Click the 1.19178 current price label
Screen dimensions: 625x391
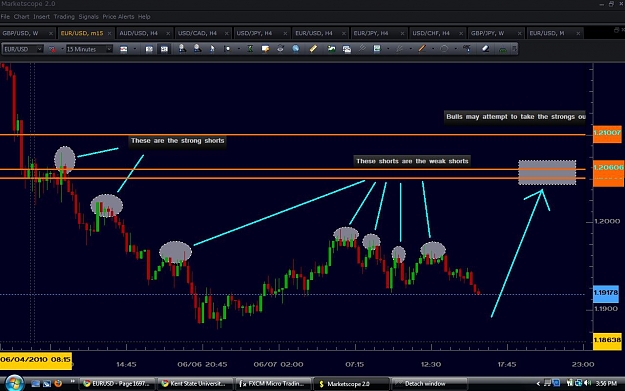coord(606,293)
